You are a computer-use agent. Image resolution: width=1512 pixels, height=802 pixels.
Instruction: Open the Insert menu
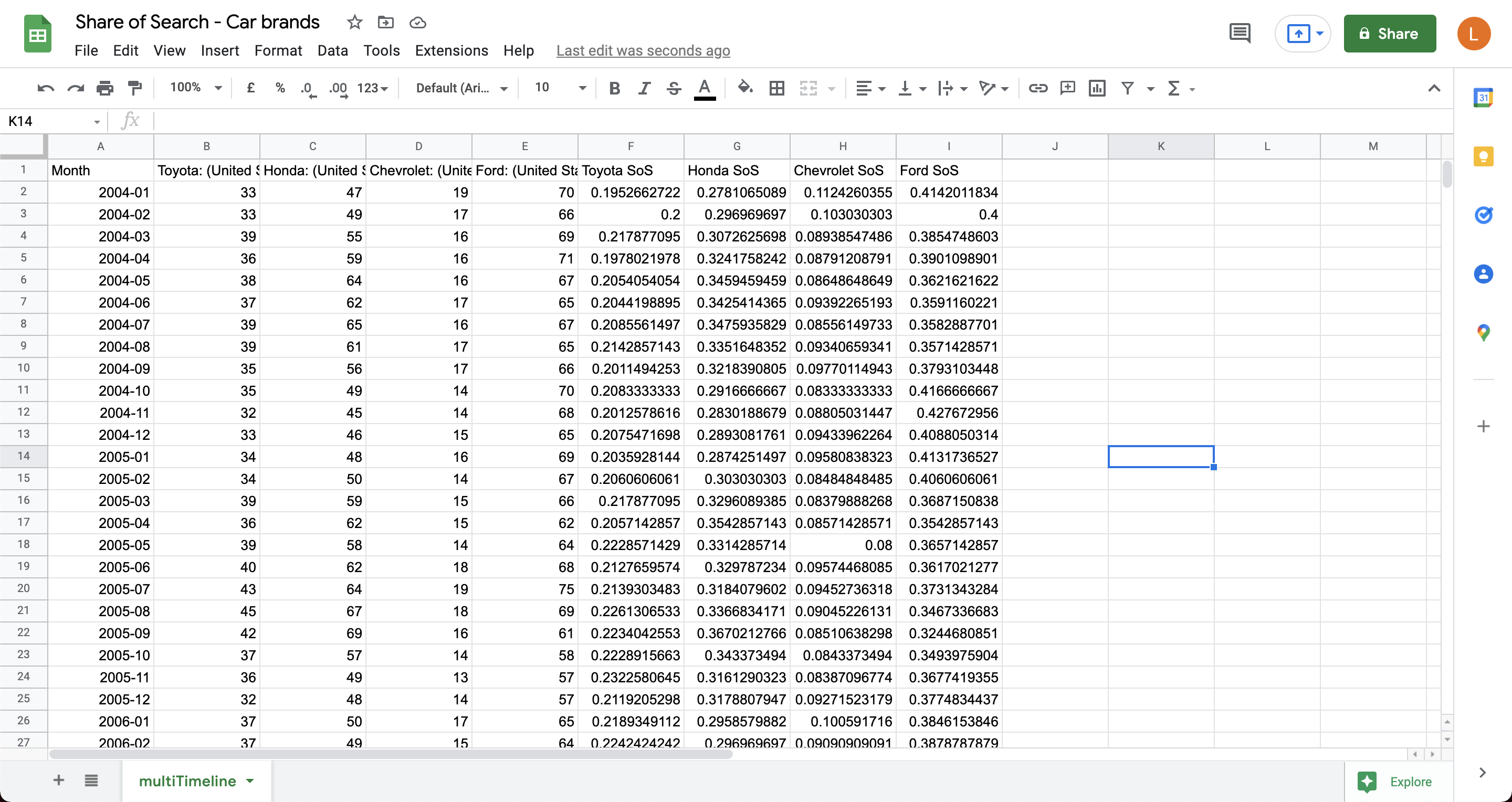tap(220, 50)
